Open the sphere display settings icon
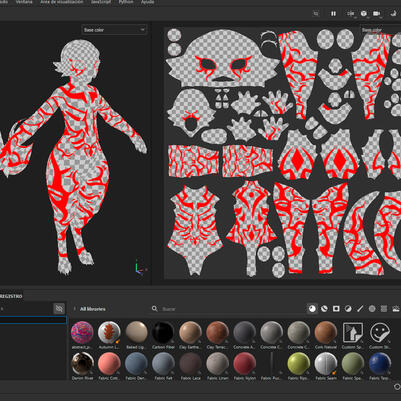 click(x=364, y=14)
